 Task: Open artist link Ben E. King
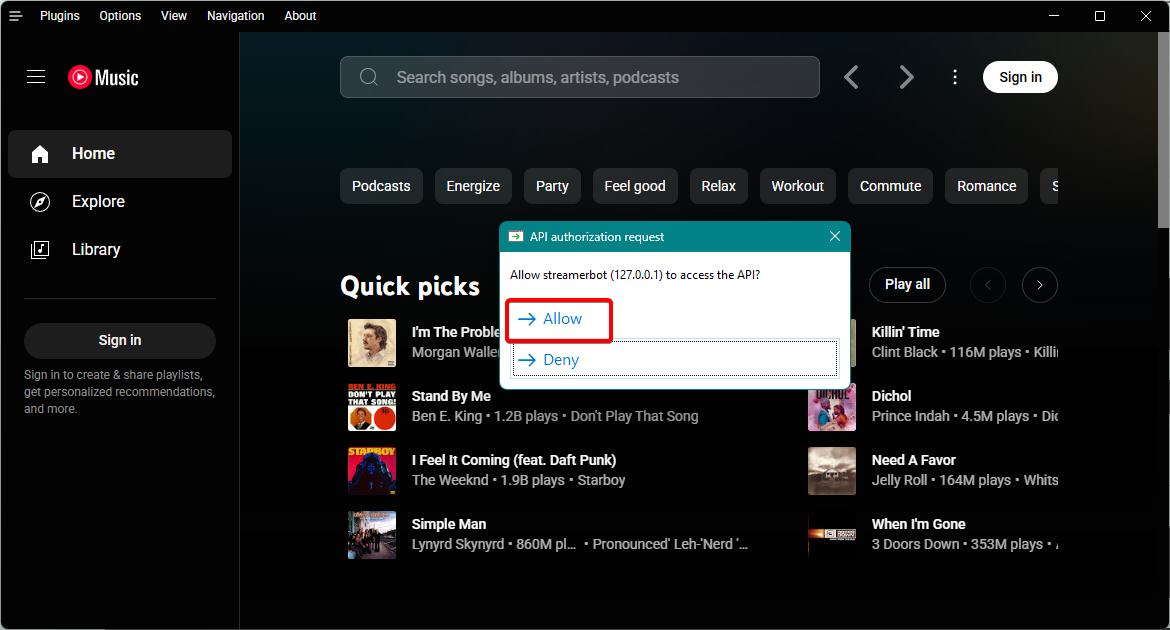pyautogui.click(x=447, y=417)
